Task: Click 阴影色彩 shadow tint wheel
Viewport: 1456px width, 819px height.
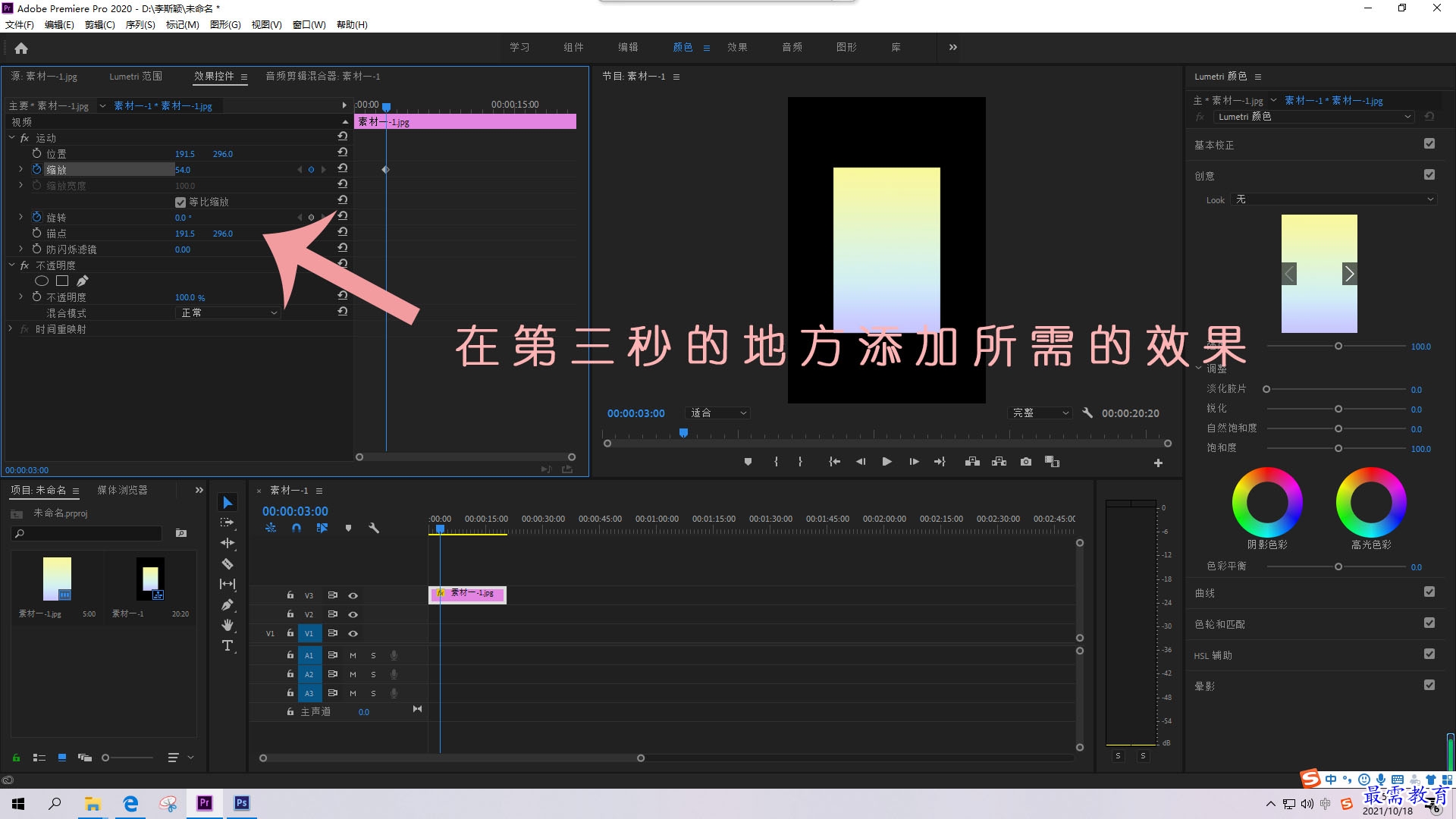Action: 1267,502
